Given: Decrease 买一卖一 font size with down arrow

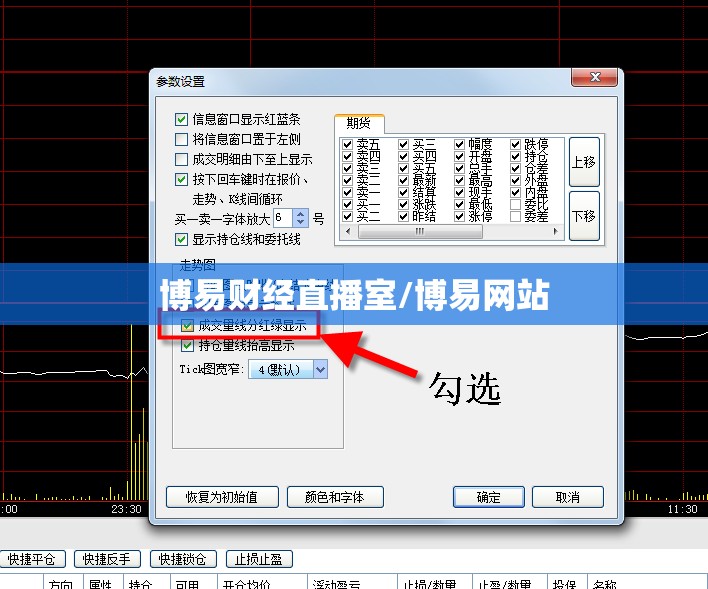Looking at the screenshot, I should (x=300, y=223).
